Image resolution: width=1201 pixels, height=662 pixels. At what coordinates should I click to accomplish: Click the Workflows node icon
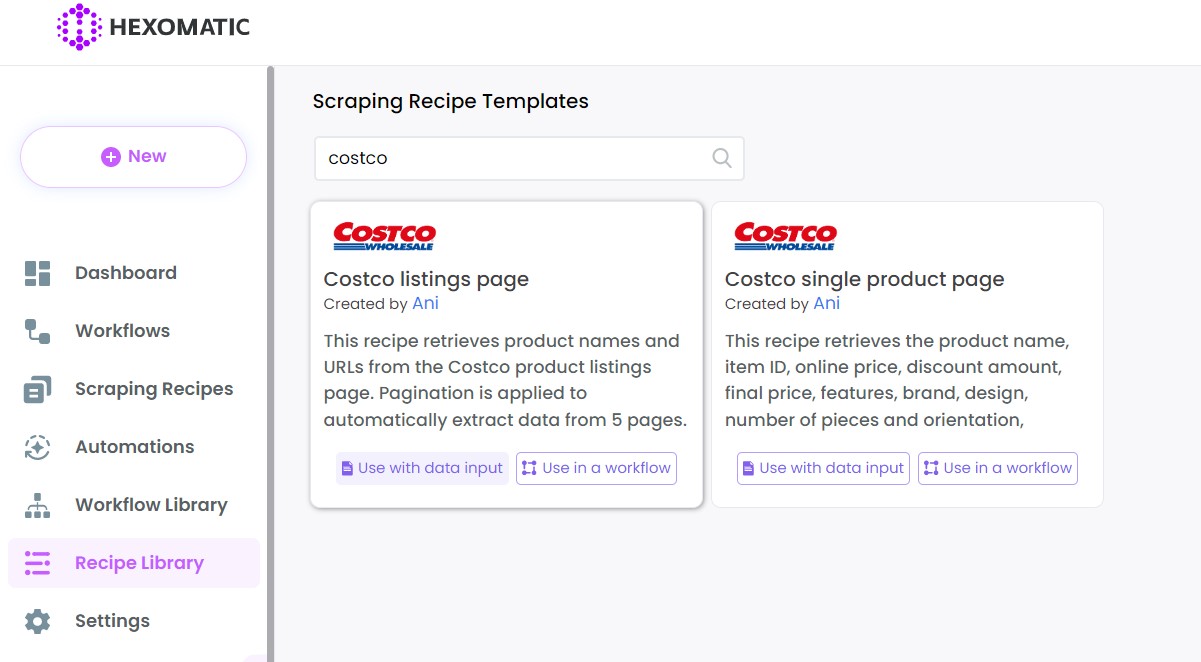pos(37,330)
